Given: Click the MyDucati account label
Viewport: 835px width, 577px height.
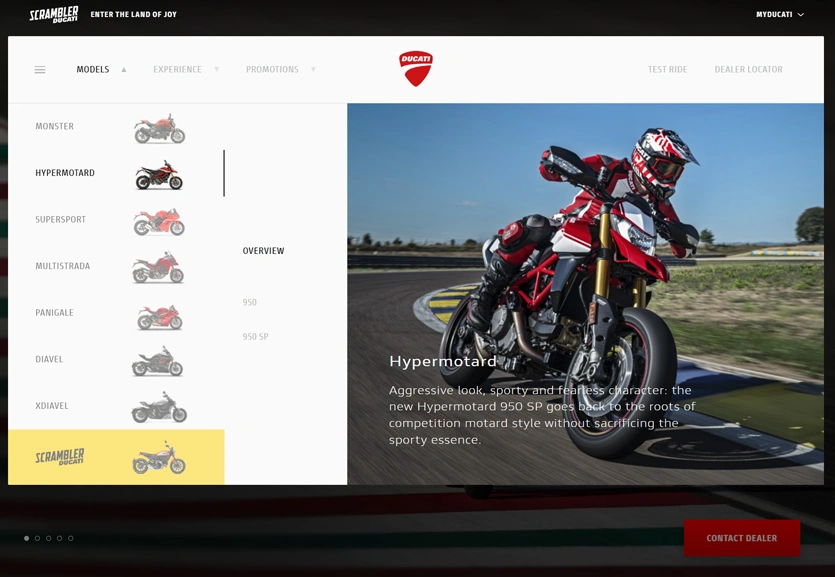Looking at the screenshot, I should pos(774,15).
